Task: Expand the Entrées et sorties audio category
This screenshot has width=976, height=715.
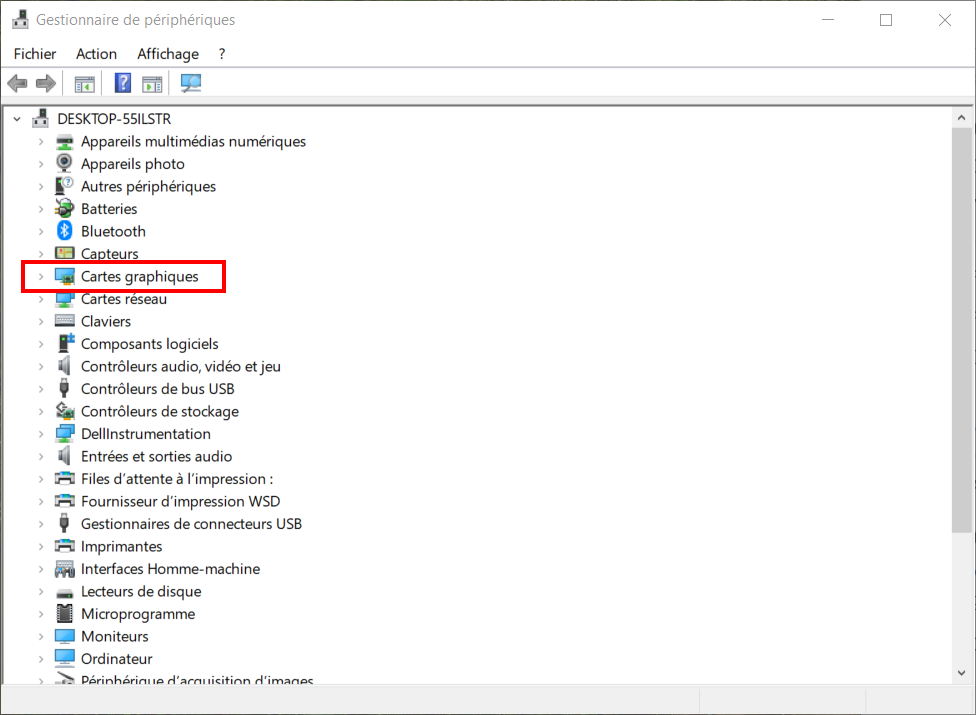Action: [x=41, y=456]
